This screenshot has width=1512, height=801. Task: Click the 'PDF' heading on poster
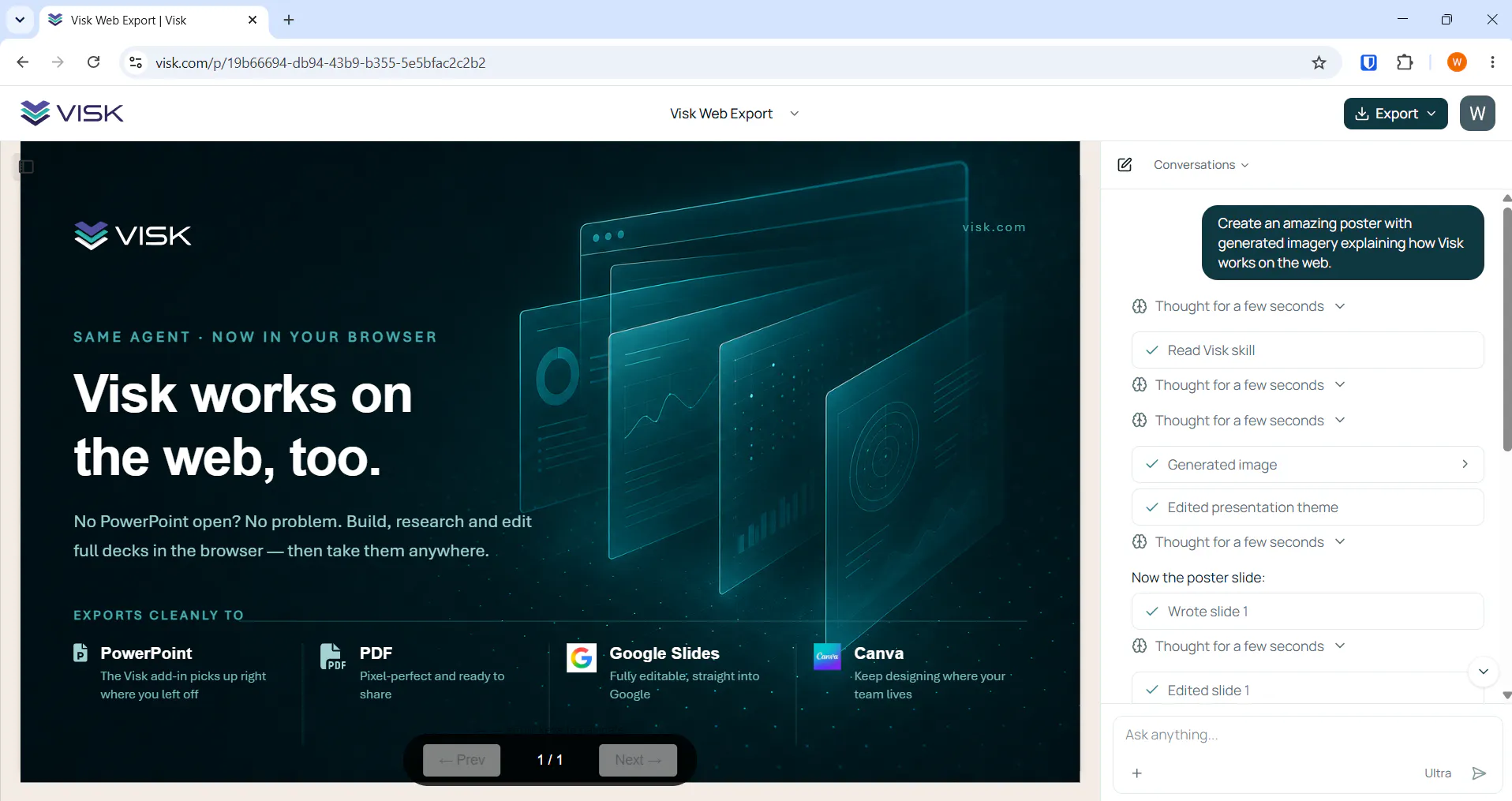click(376, 653)
